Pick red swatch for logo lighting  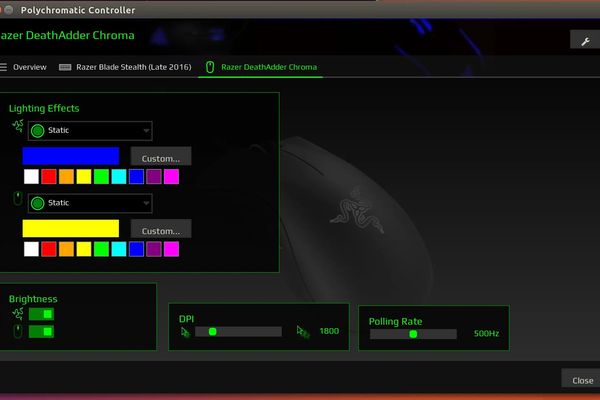(49, 177)
